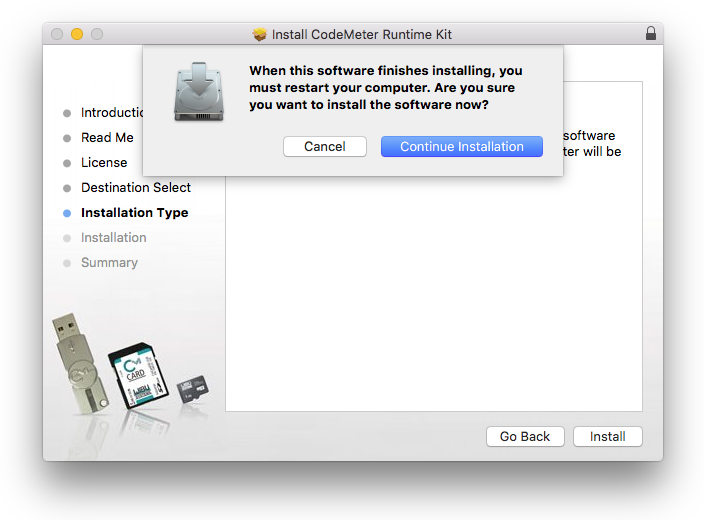Select the Installation Type step
The width and height of the screenshot is (704, 520).
point(134,212)
